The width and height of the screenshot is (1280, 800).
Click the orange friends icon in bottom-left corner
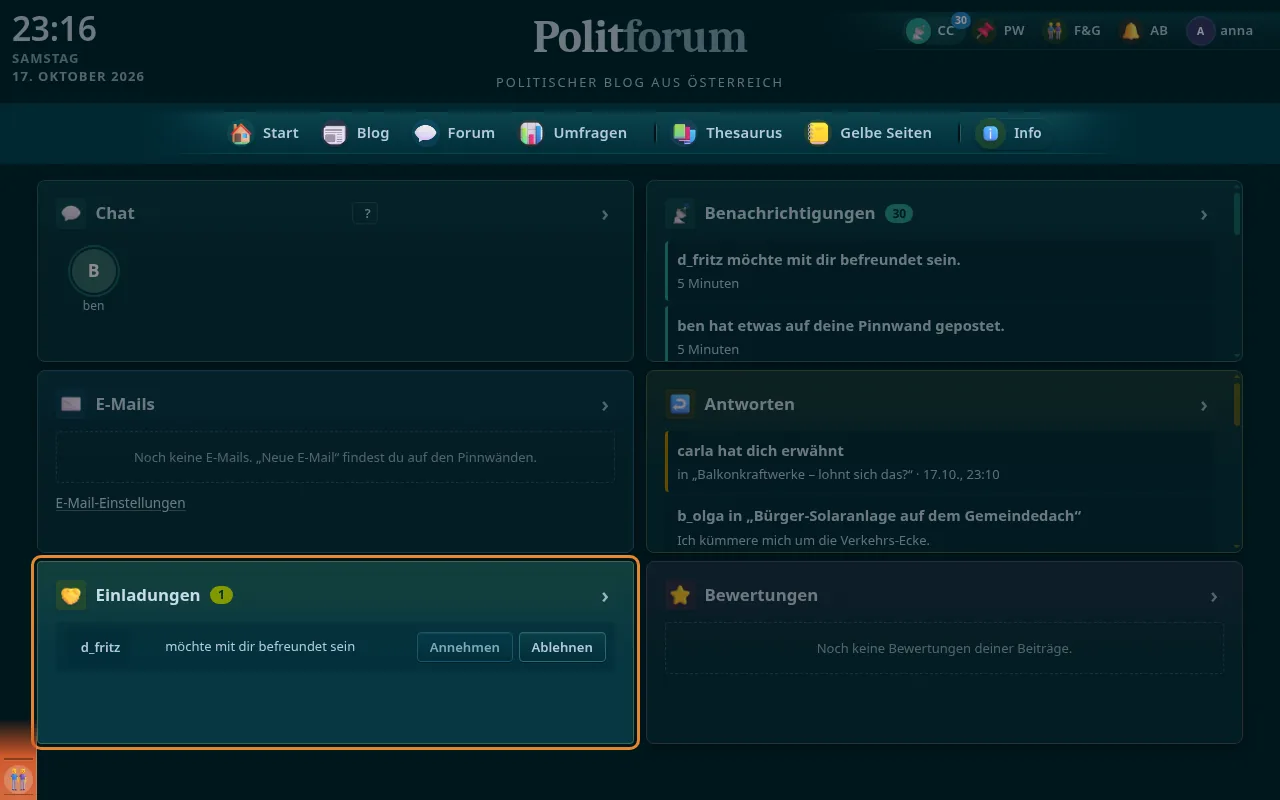[18, 778]
